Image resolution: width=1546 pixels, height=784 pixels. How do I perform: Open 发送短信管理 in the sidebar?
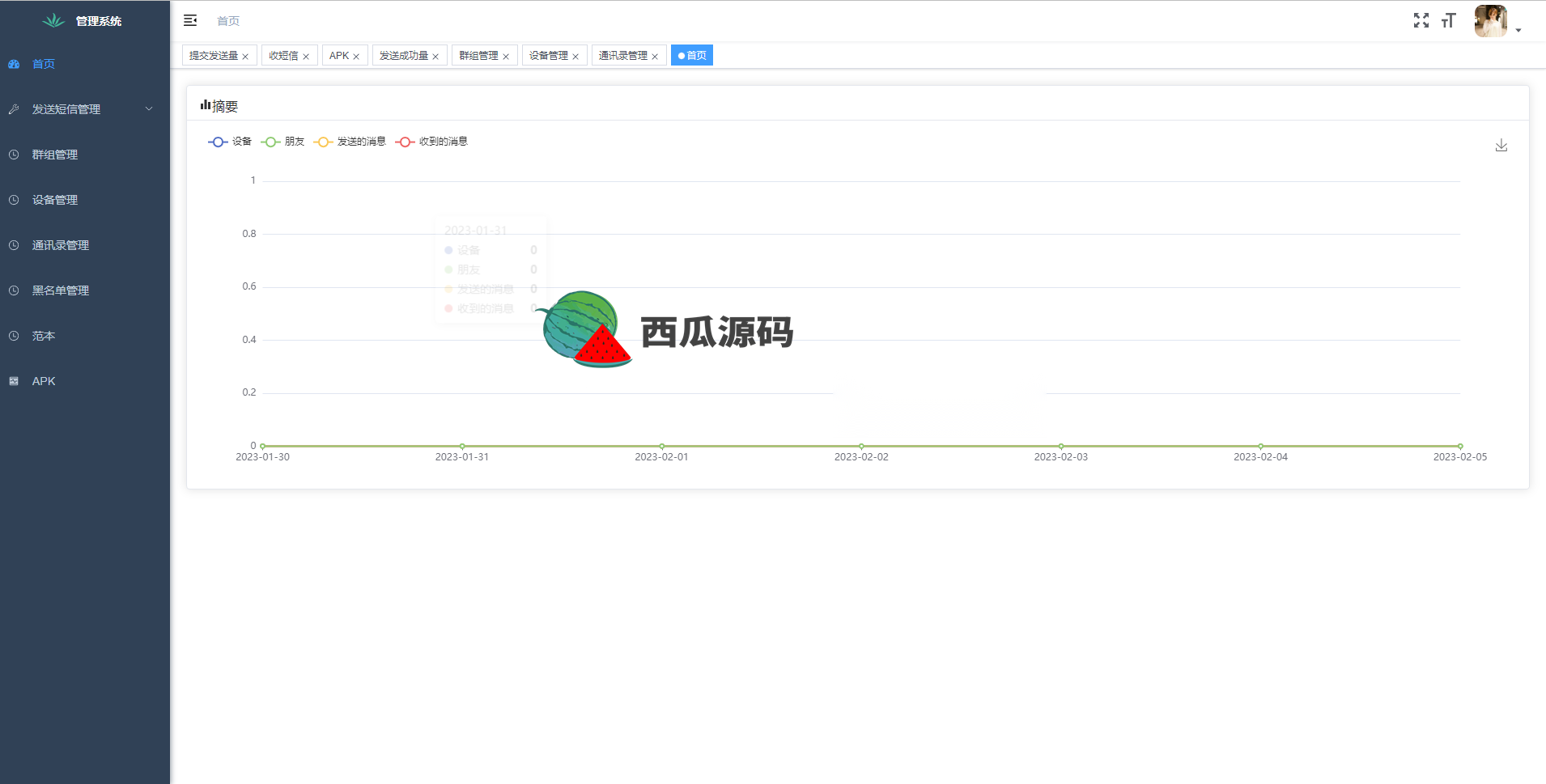(85, 109)
